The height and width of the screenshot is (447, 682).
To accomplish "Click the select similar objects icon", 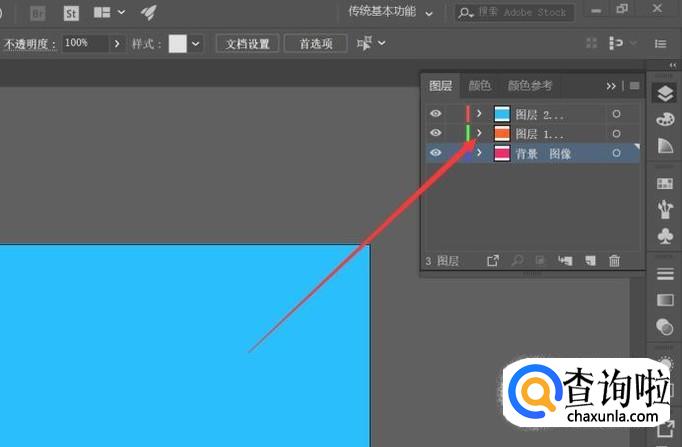I will point(616,43).
